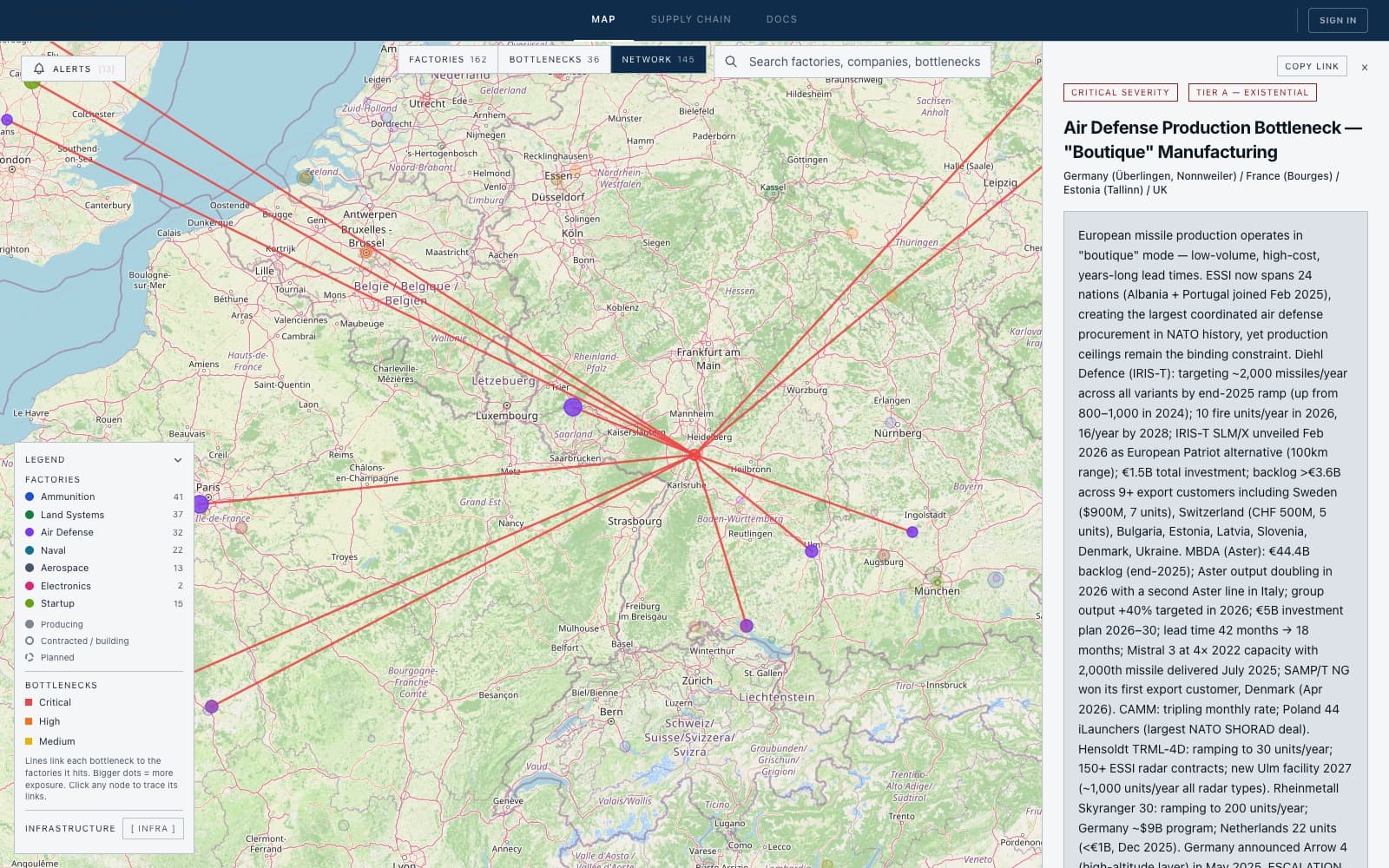Click the Producing status legend entry
This screenshot has height=868, width=1389.
point(54,625)
